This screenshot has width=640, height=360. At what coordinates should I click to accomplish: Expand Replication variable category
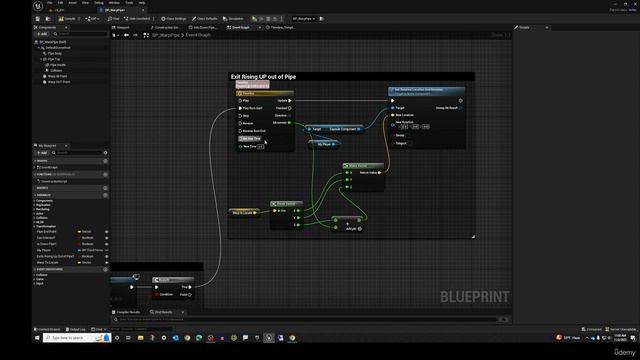[x=34, y=205]
